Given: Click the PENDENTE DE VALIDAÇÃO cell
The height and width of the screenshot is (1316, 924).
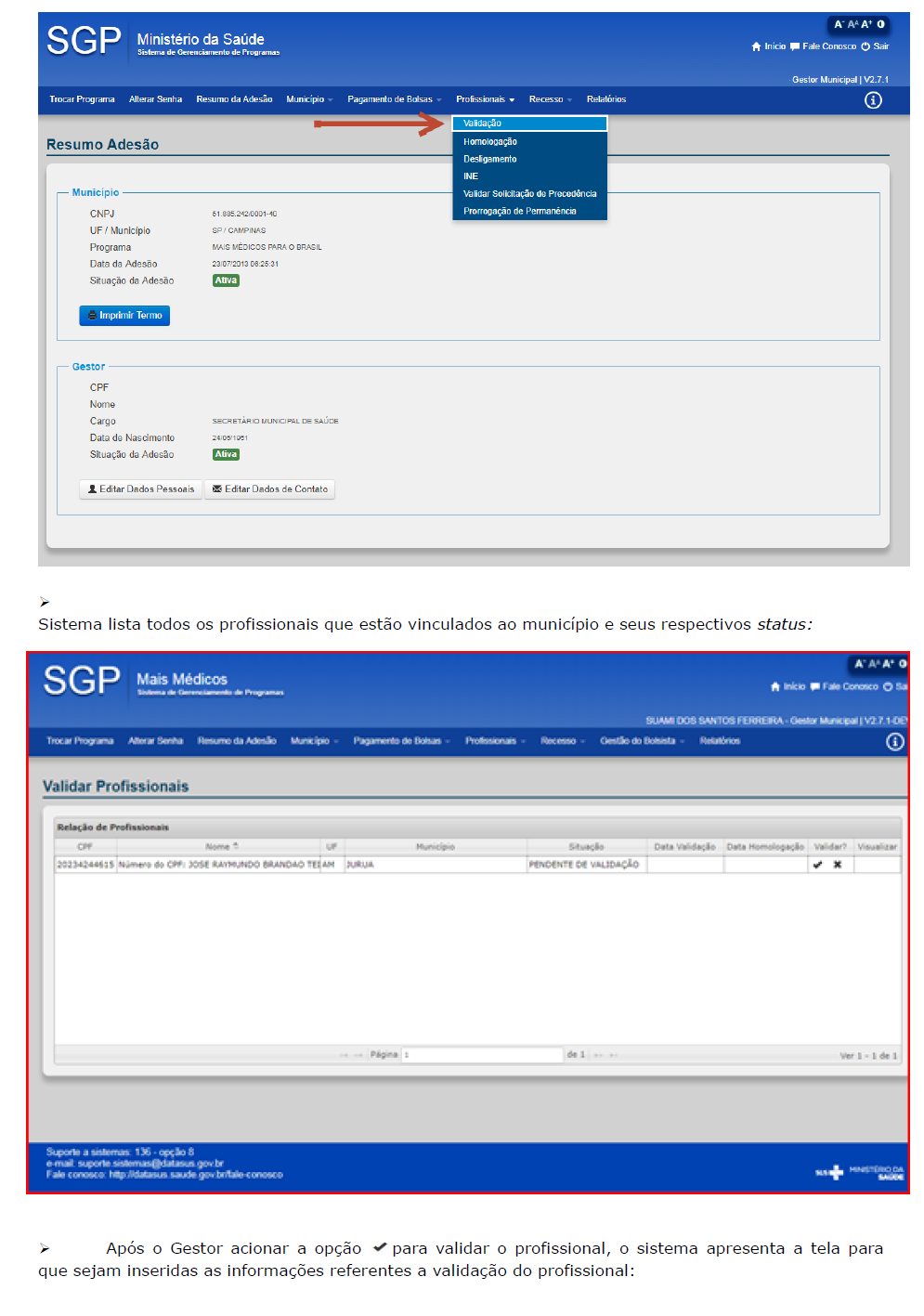Looking at the screenshot, I should [586, 865].
